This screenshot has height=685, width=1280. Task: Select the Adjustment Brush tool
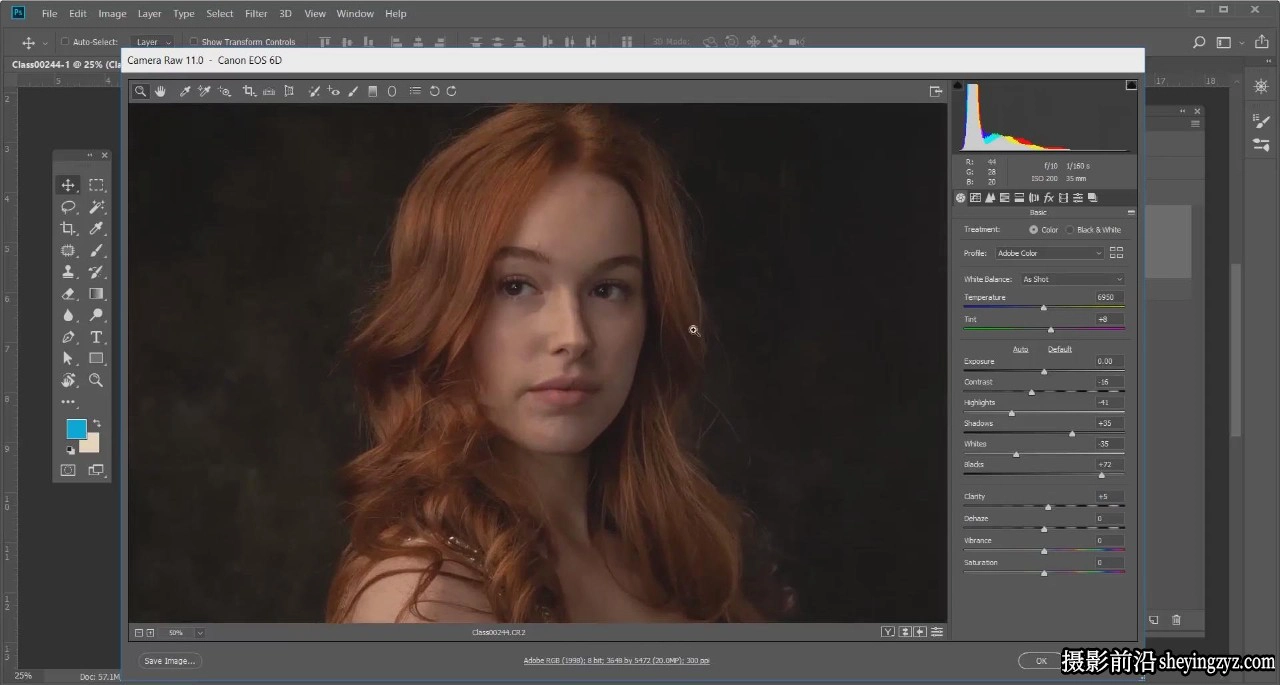click(352, 91)
